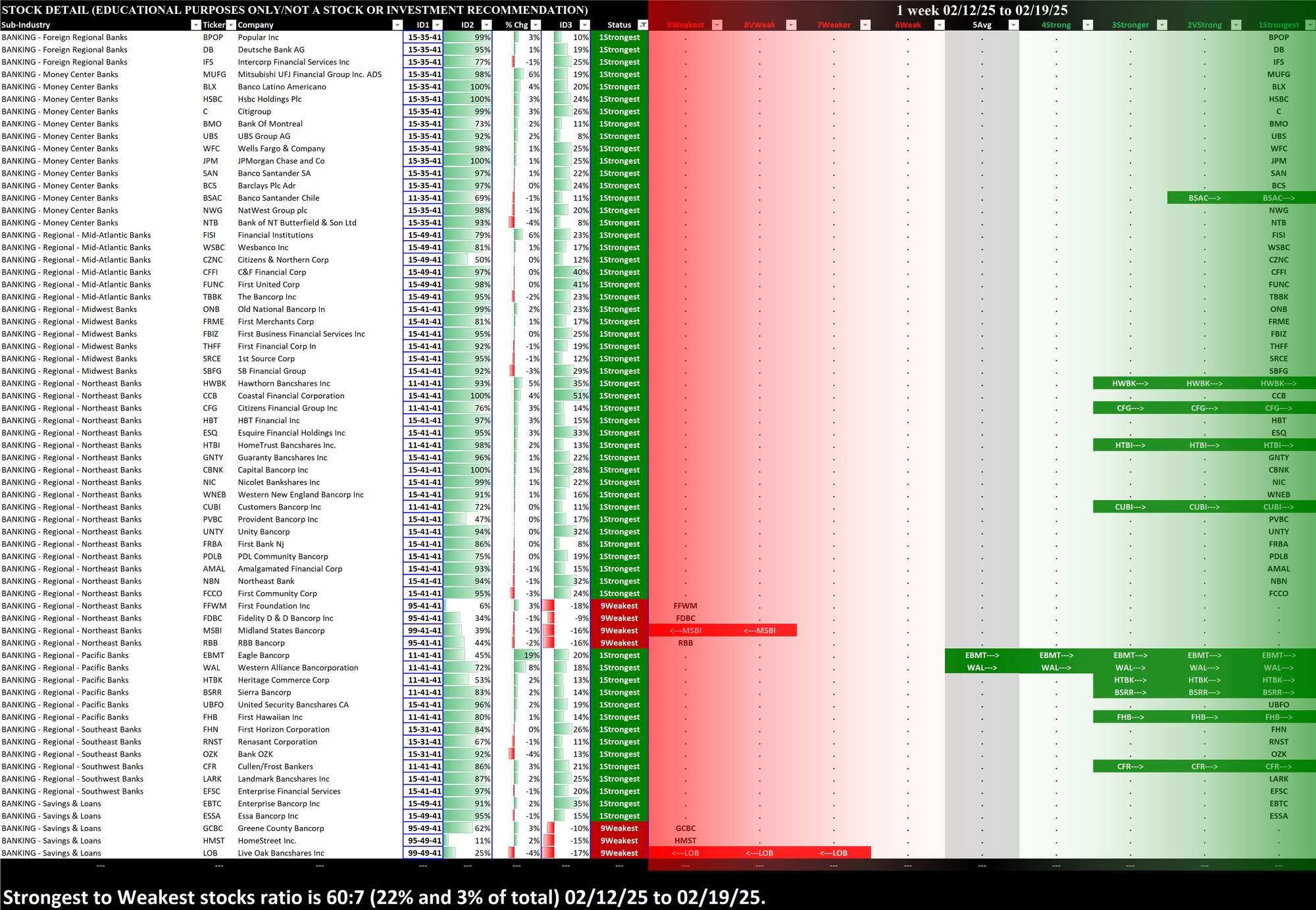Click the 5Avg filter arrow icon

tap(1013, 25)
